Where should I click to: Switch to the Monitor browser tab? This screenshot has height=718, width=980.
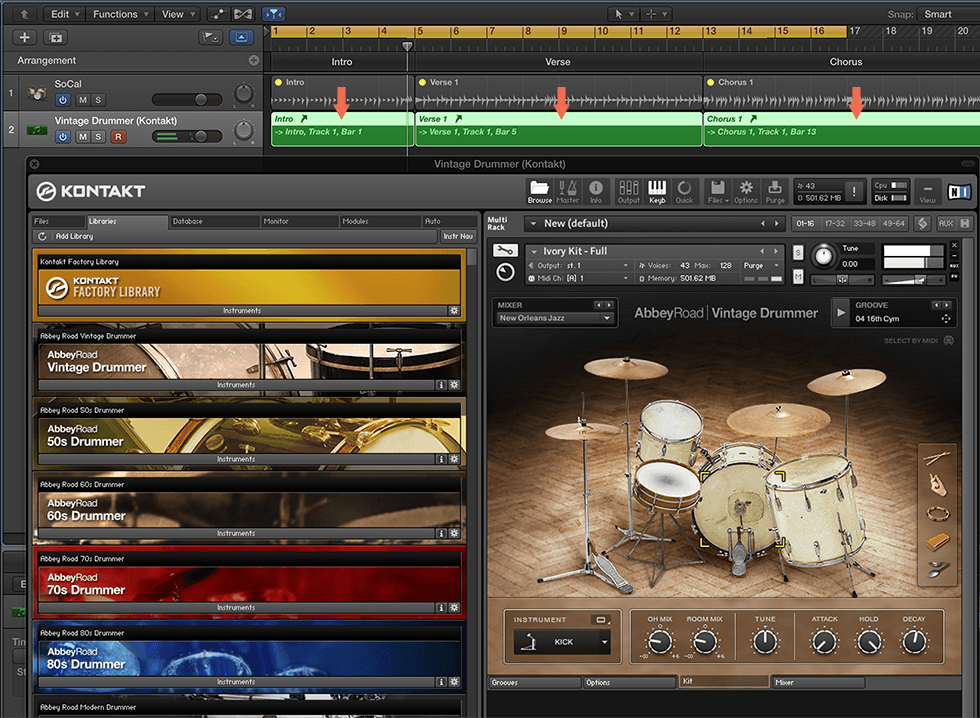tap(299, 221)
